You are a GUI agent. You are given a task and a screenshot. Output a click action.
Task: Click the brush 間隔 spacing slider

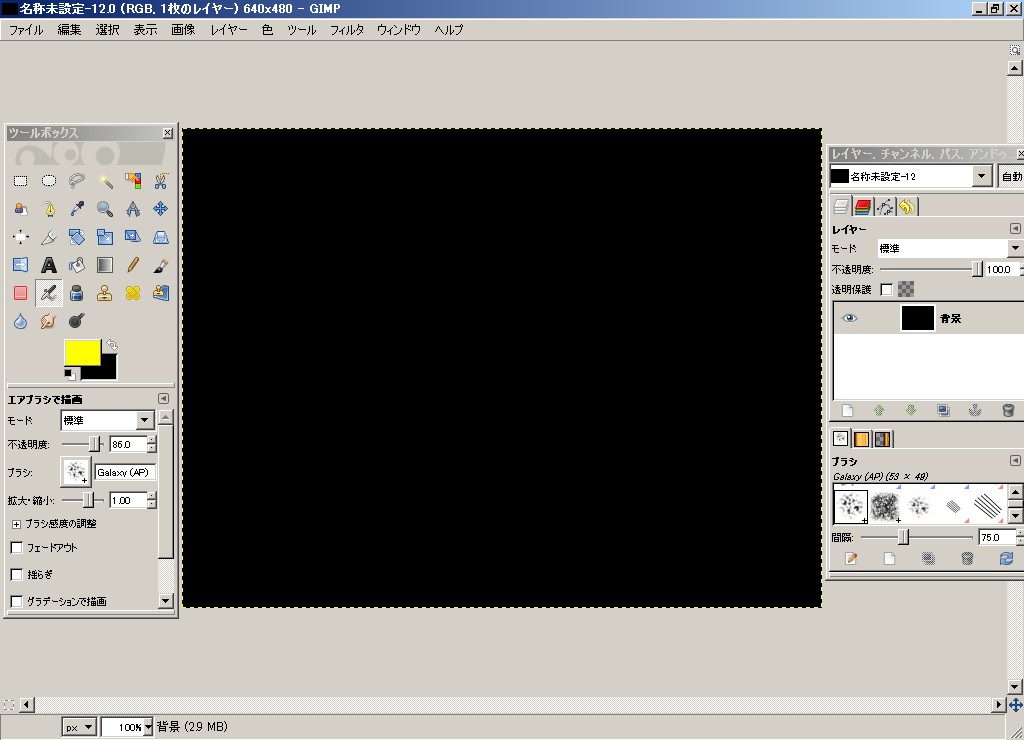tap(917, 537)
